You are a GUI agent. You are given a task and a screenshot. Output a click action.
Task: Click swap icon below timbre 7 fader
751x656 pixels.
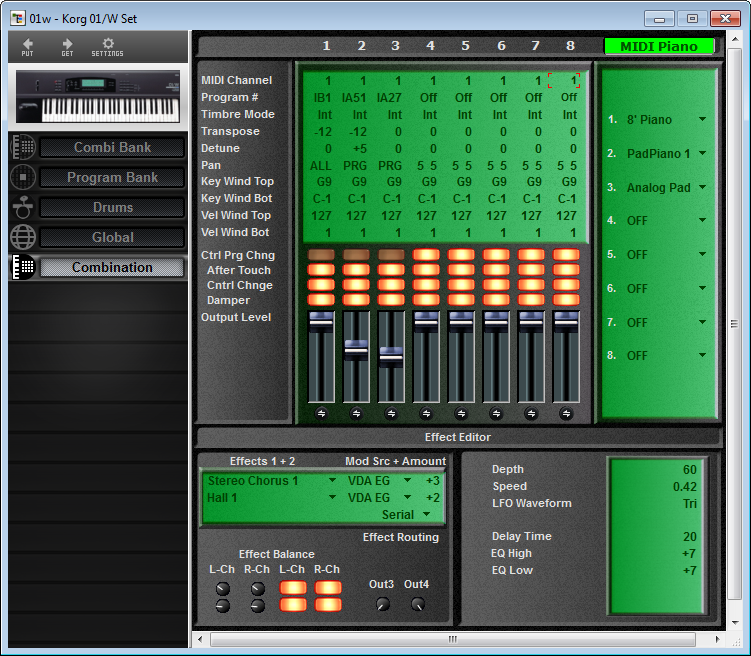pos(531,413)
